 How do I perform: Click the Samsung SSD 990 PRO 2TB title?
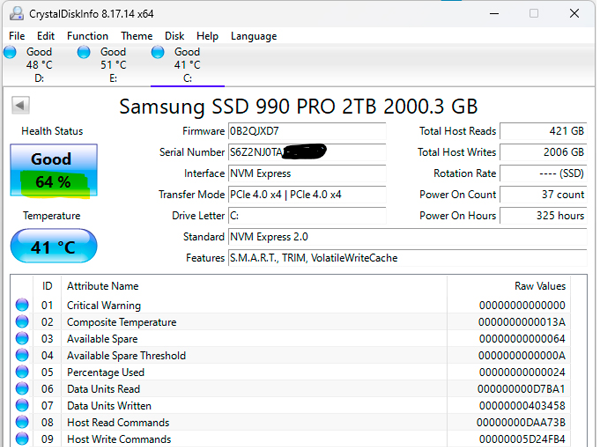coord(298,106)
